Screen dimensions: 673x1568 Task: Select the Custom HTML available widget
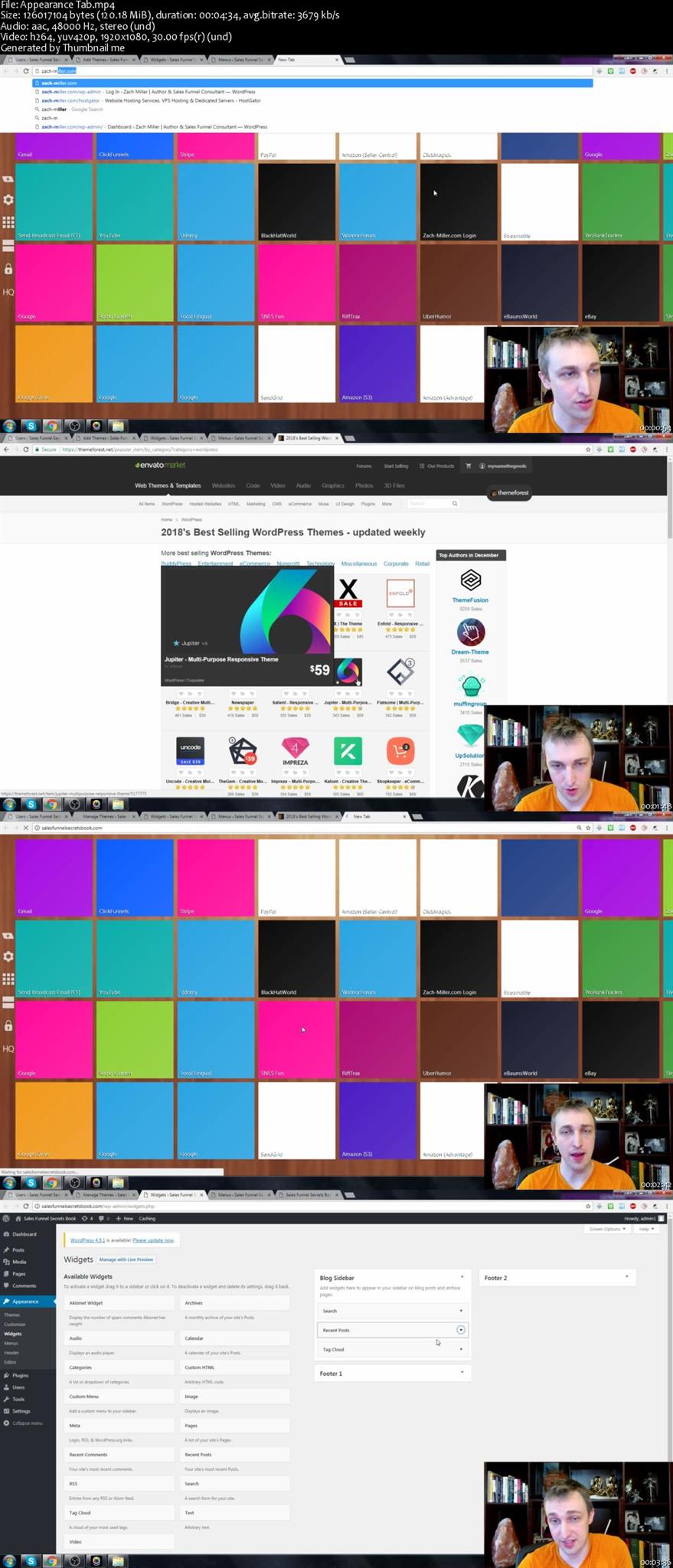[235, 1367]
